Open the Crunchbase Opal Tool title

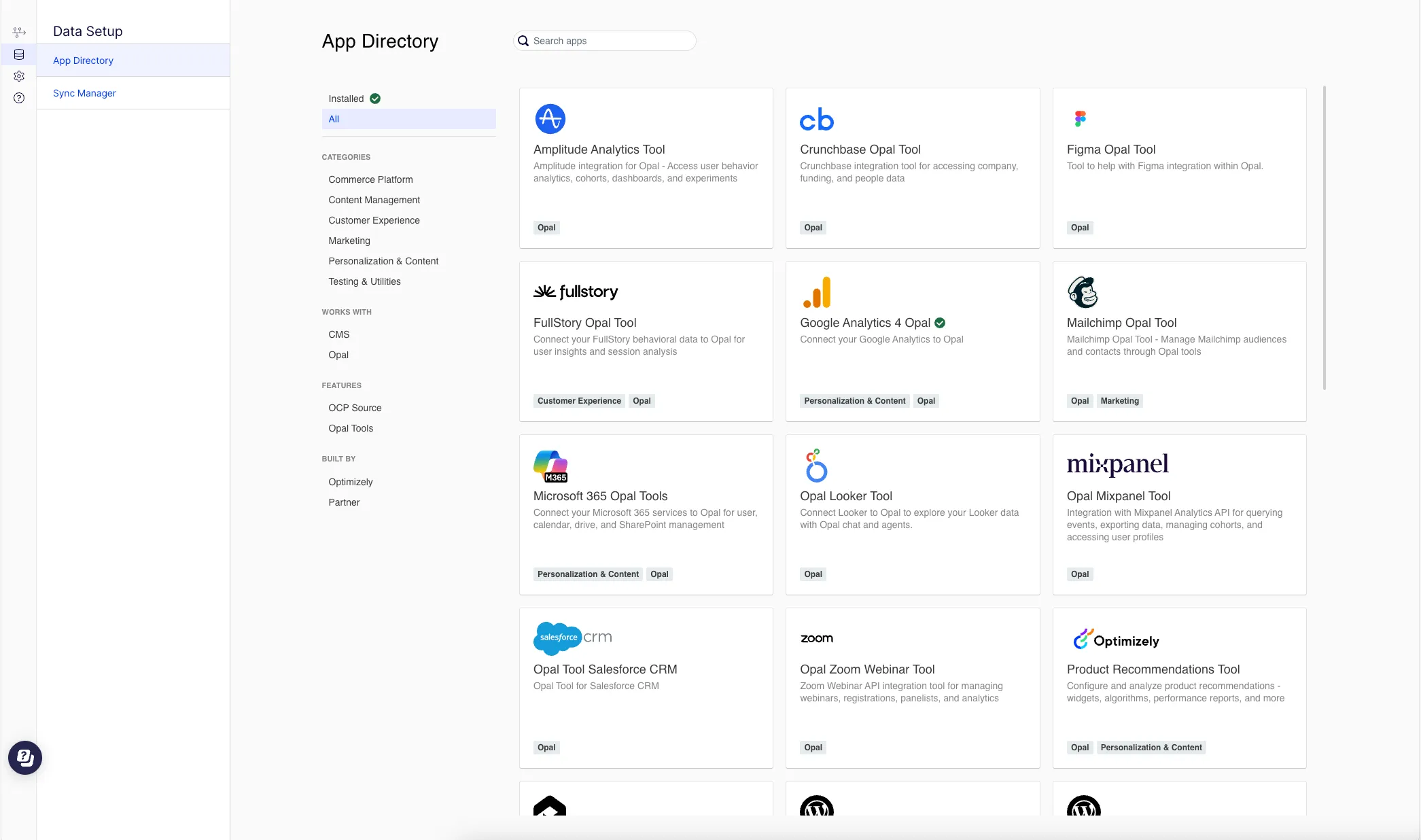point(860,150)
